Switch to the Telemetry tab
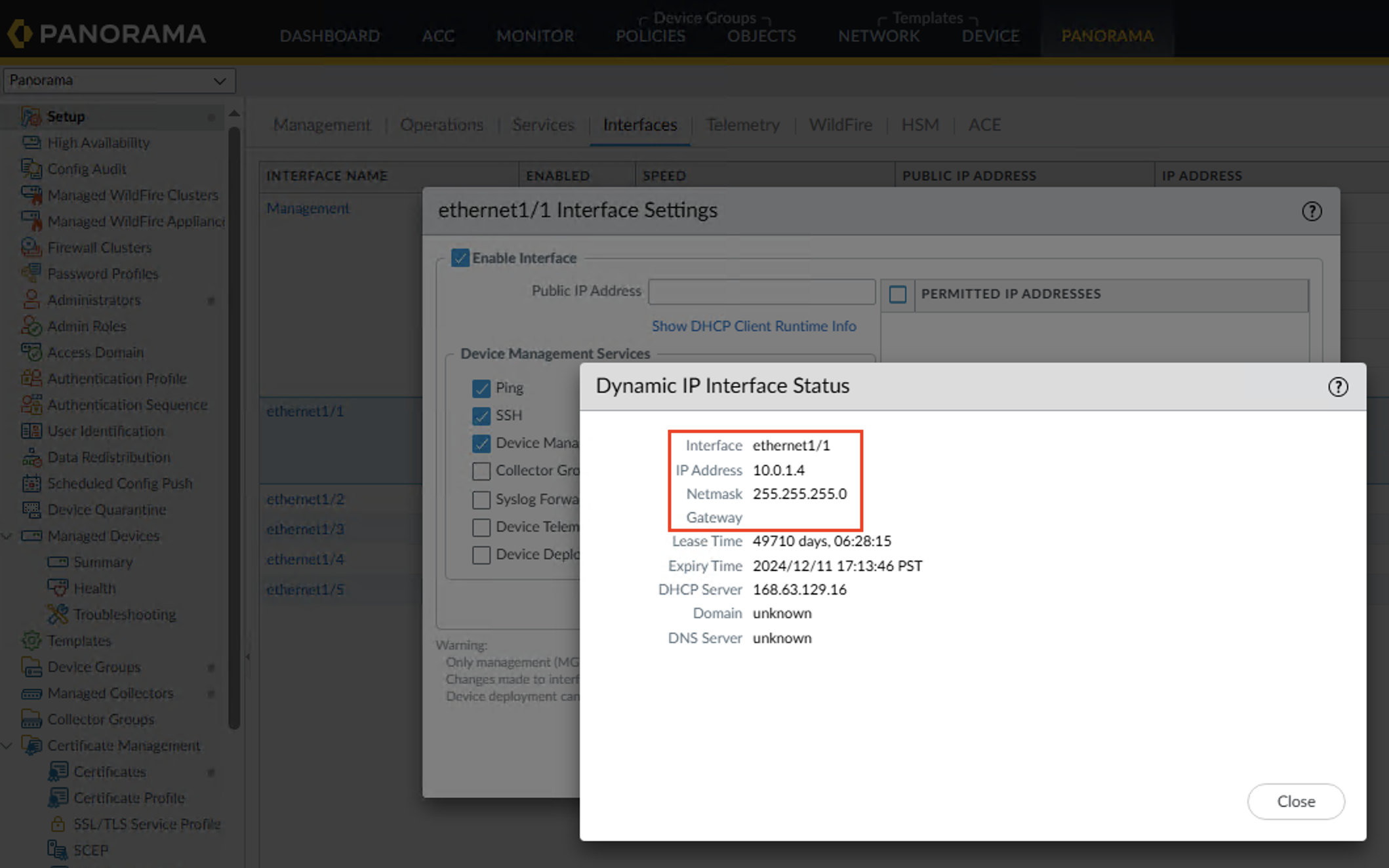Screen dimensions: 1389x868 click(x=742, y=125)
